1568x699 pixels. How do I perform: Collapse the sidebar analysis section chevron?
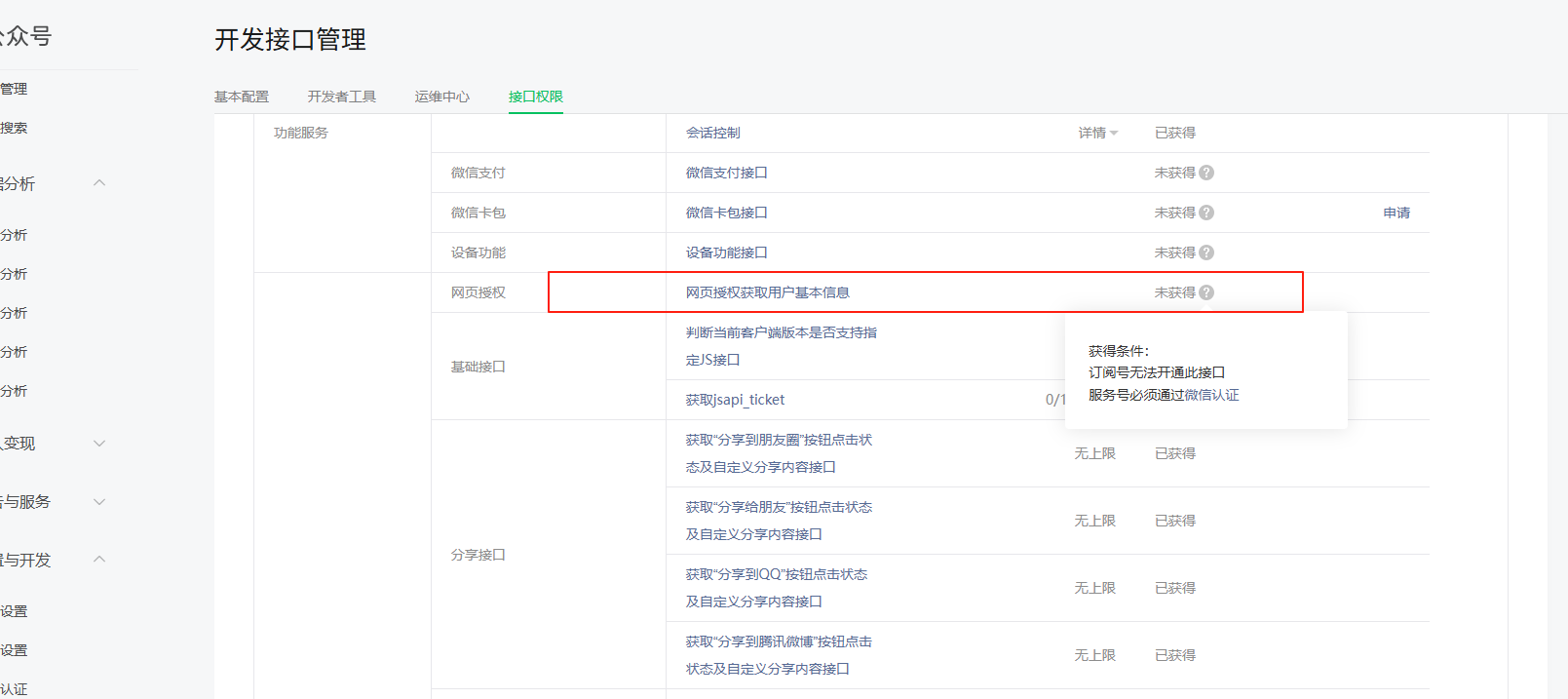click(x=99, y=183)
